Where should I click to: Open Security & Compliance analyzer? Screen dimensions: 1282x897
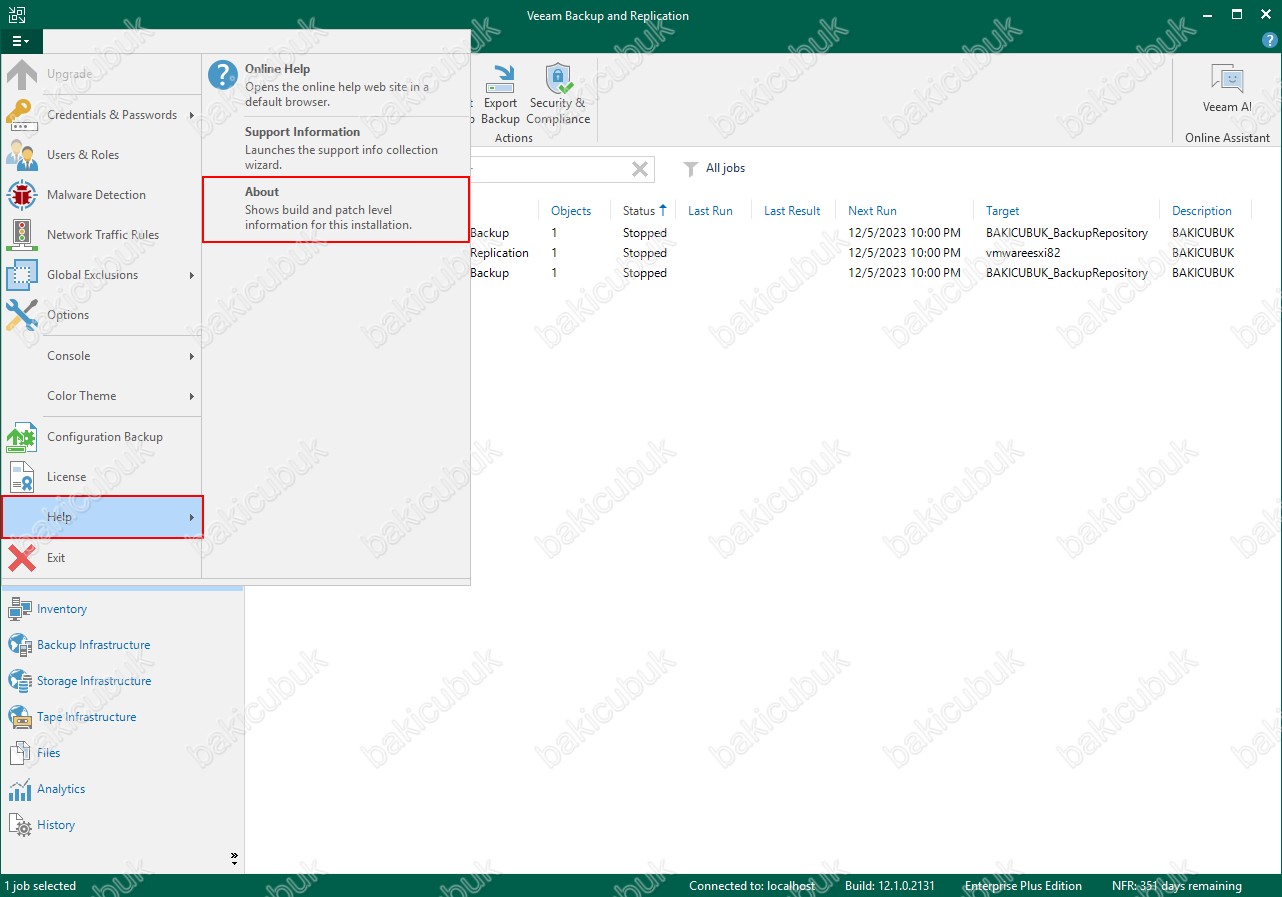(558, 95)
